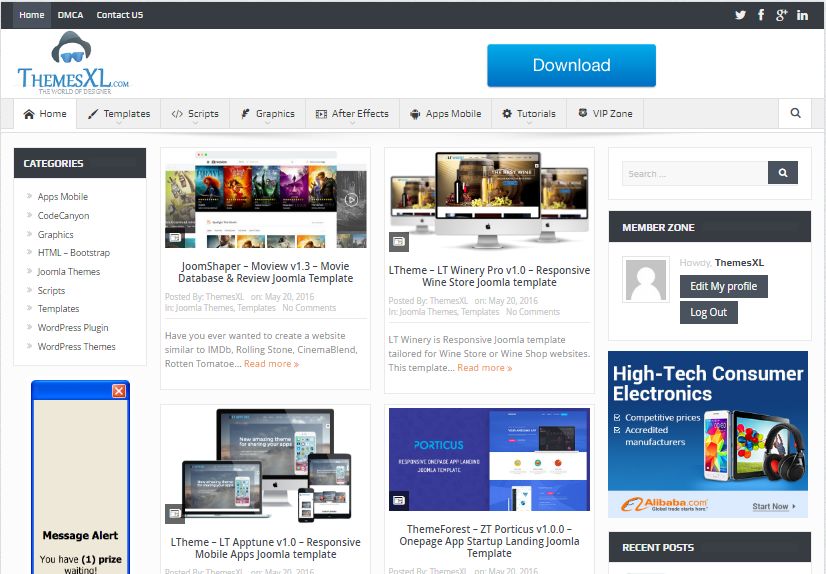Viewport: 826px width, 574px height.
Task: Click No Comments on Winery post
Action: click(533, 312)
